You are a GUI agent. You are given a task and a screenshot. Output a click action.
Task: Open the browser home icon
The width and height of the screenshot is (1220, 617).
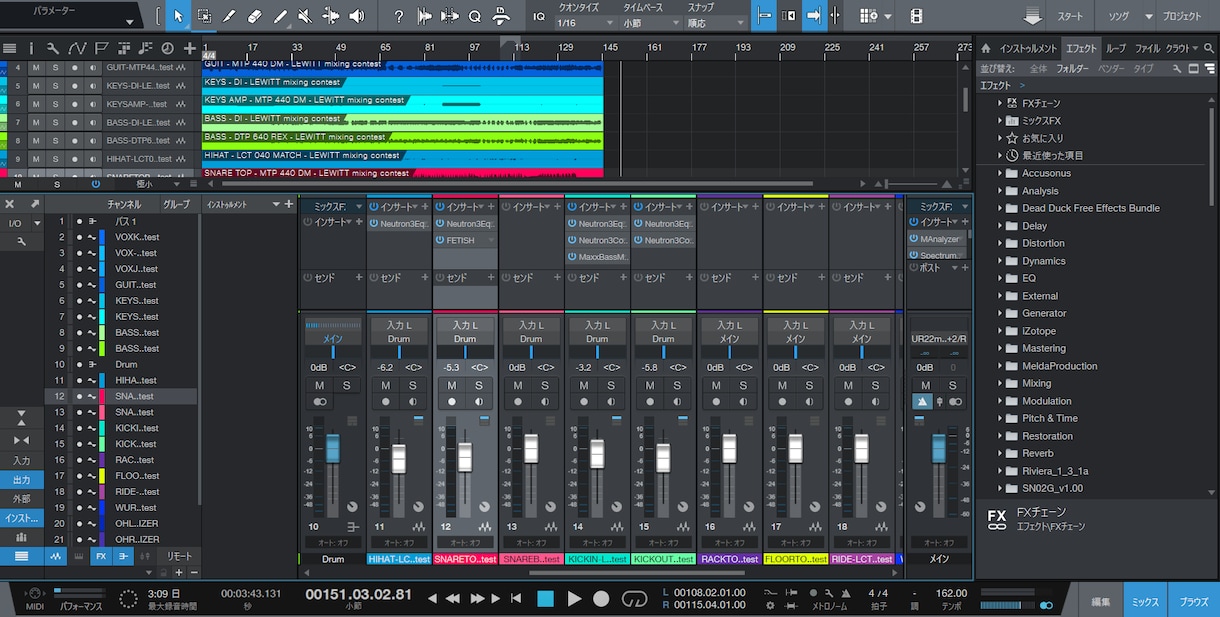pyautogui.click(x=985, y=48)
